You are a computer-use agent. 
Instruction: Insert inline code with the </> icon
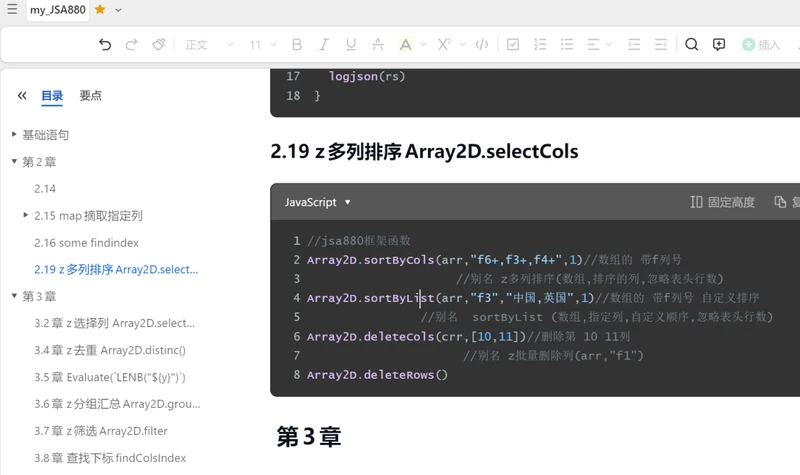[482, 45]
